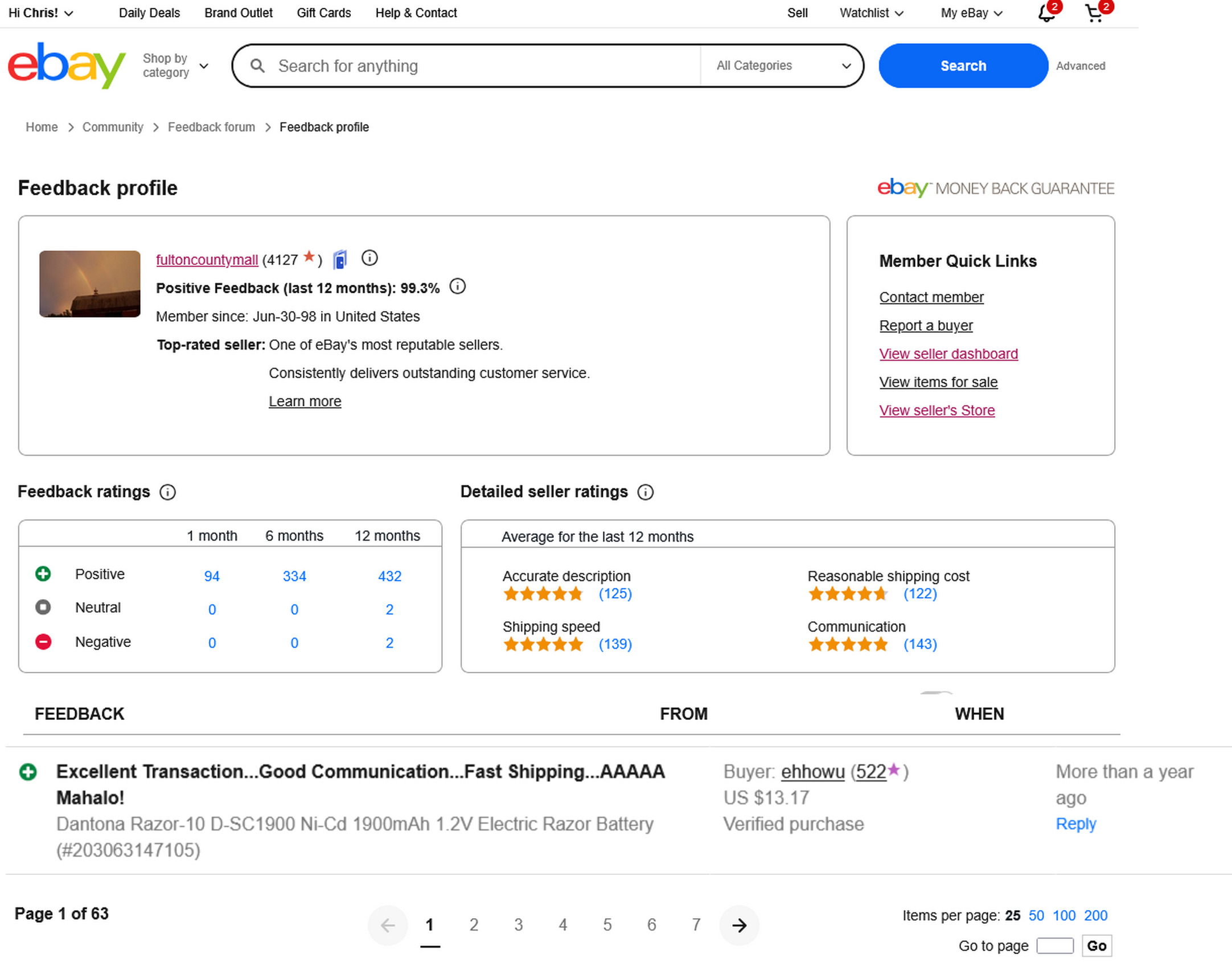This screenshot has height=966, width=1232.
Task: Click the seller's profile thumbnail image
Action: pos(90,284)
